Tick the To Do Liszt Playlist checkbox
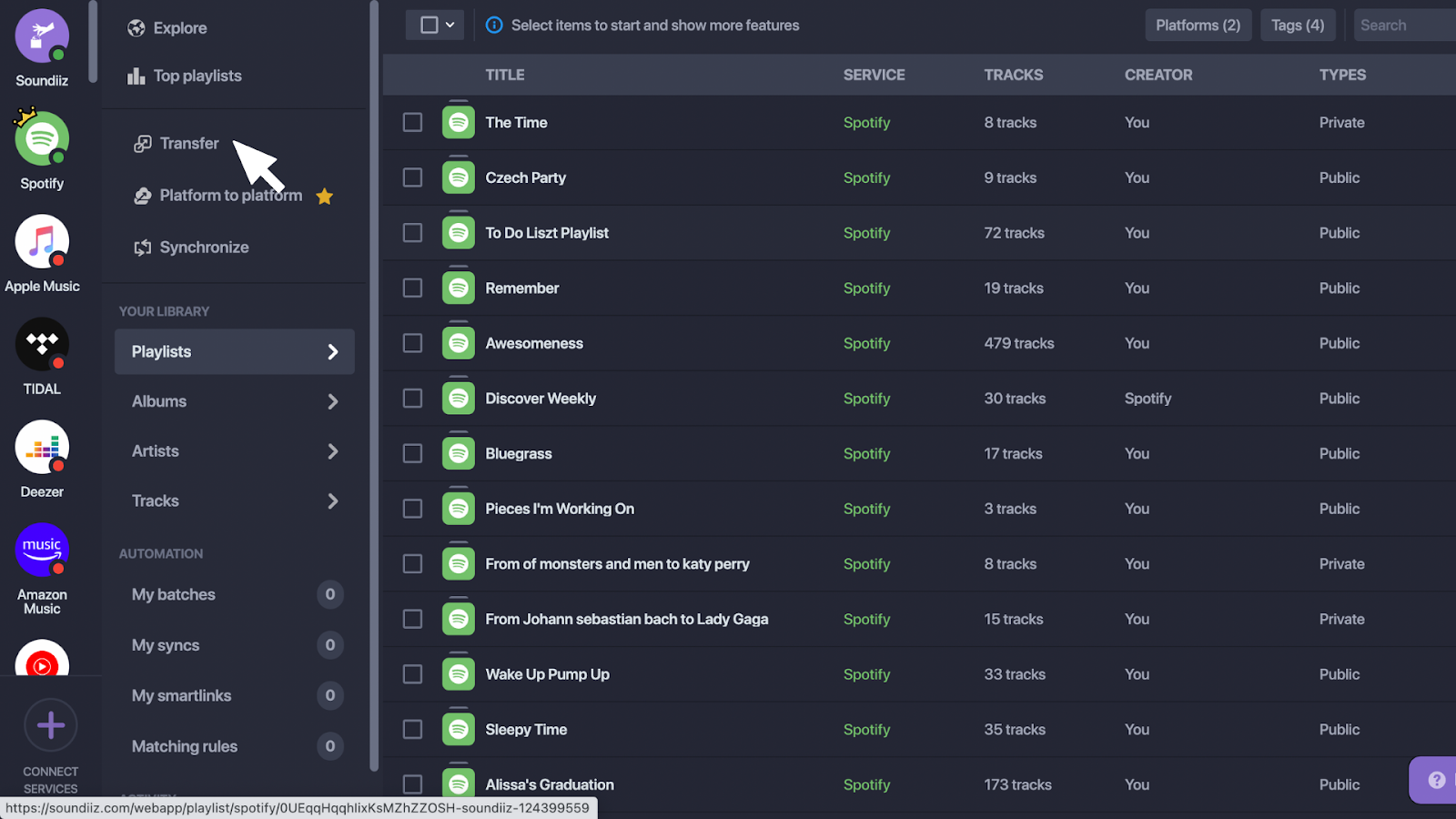This screenshot has width=1456, height=819. pos(413,233)
